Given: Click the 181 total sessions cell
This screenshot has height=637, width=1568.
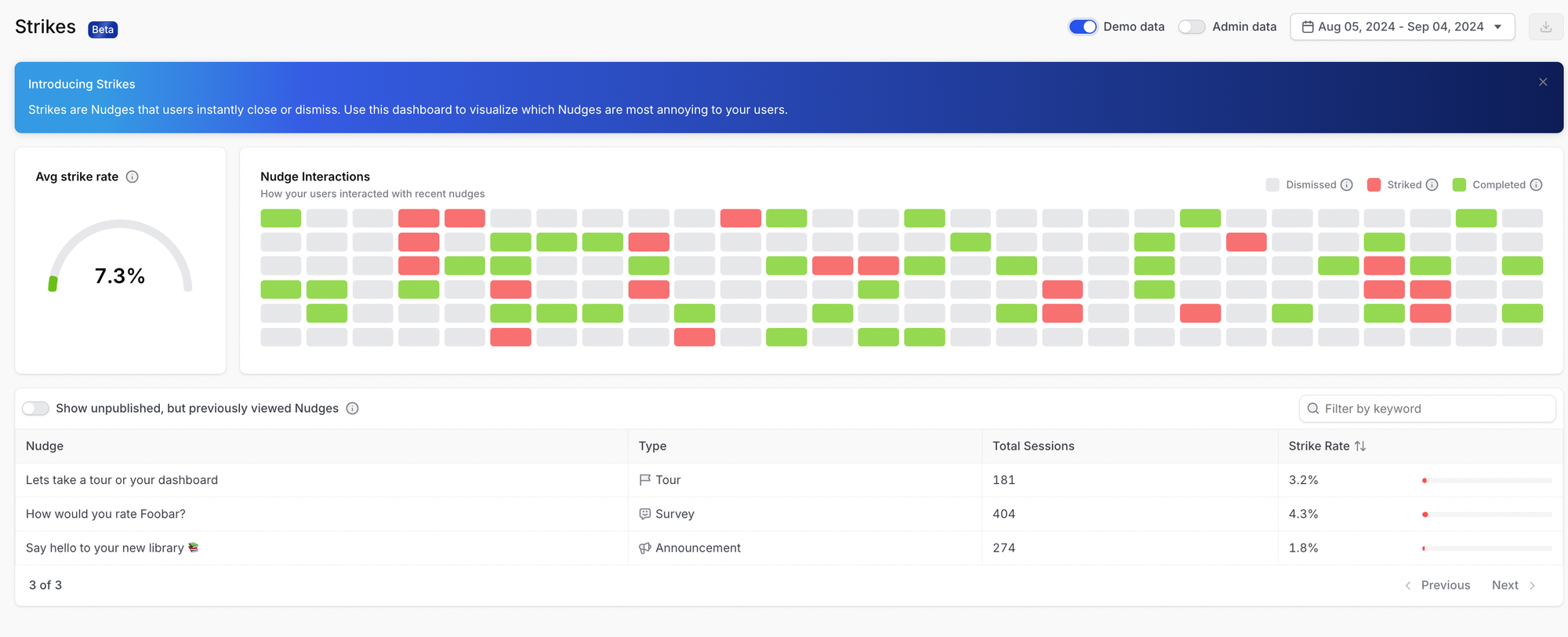Looking at the screenshot, I should coord(1004,480).
